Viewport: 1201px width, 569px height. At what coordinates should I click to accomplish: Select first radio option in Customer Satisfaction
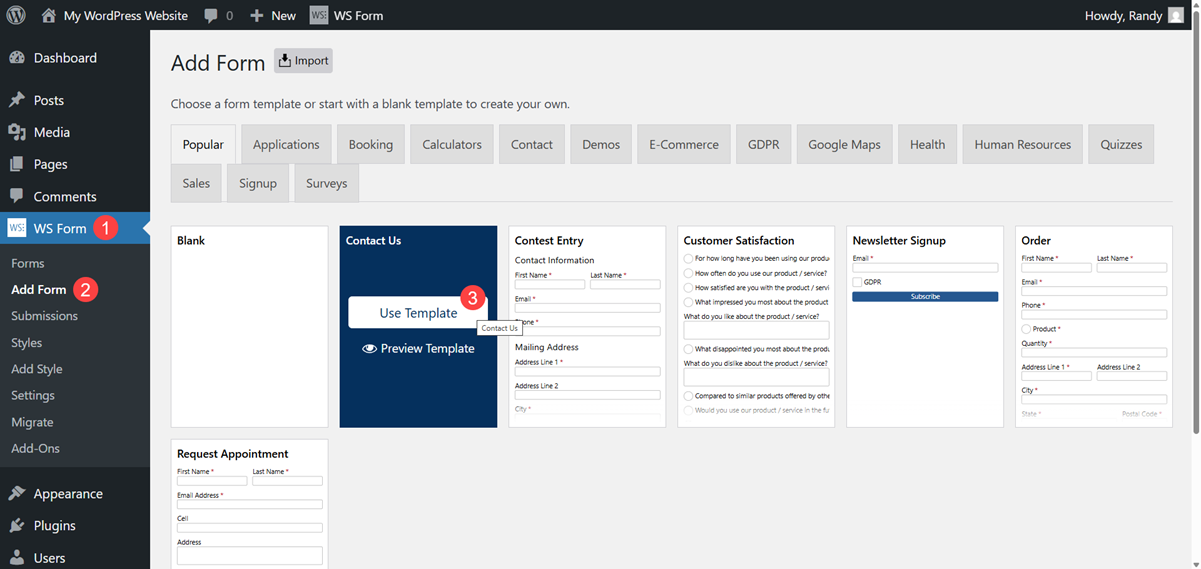[689, 258]
